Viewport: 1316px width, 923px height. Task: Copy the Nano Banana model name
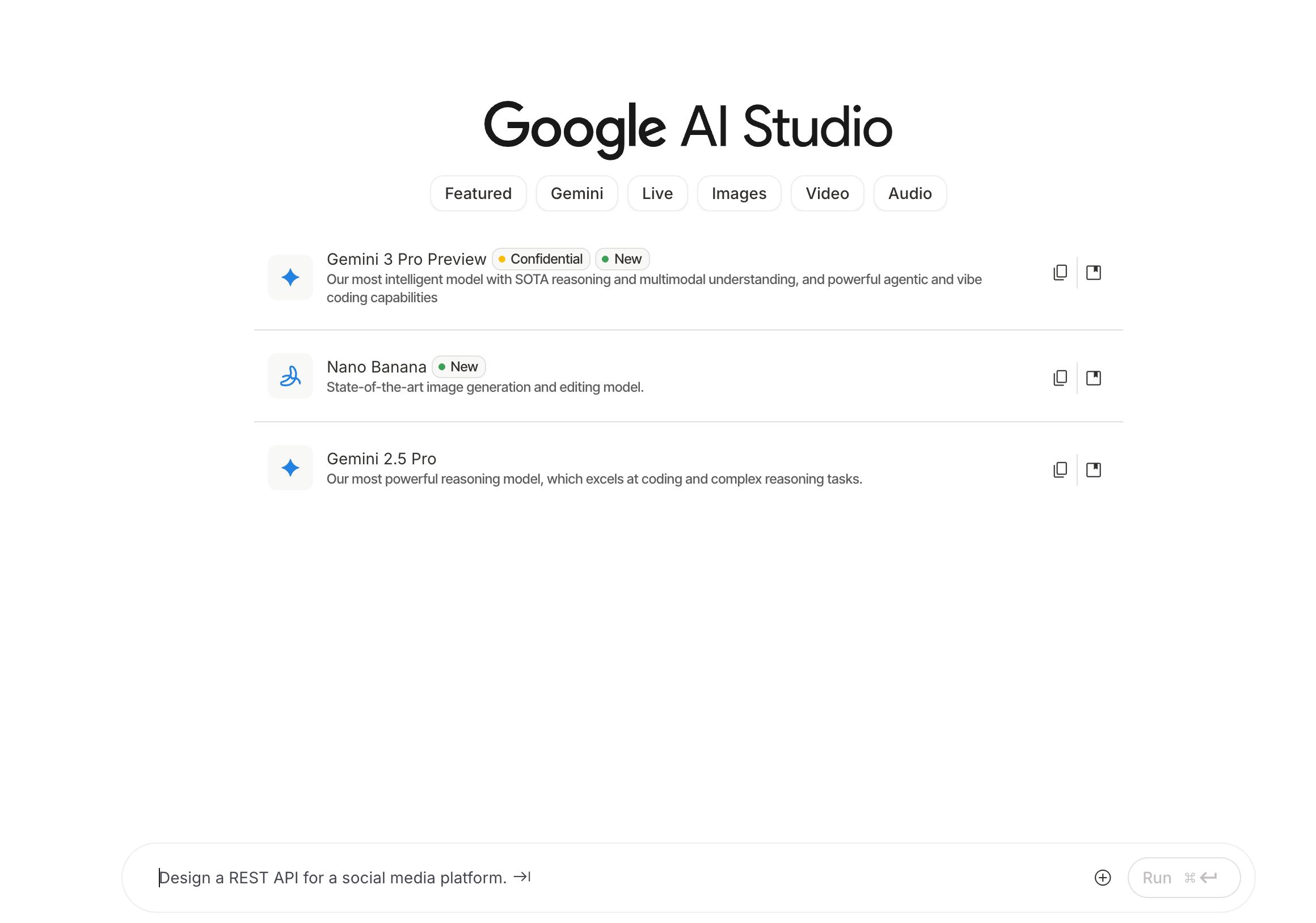(x=1060, y=378)
